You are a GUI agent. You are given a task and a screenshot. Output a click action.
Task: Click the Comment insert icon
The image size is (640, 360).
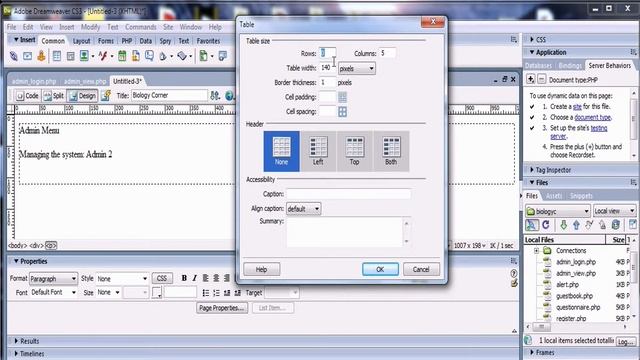point(149,56)
